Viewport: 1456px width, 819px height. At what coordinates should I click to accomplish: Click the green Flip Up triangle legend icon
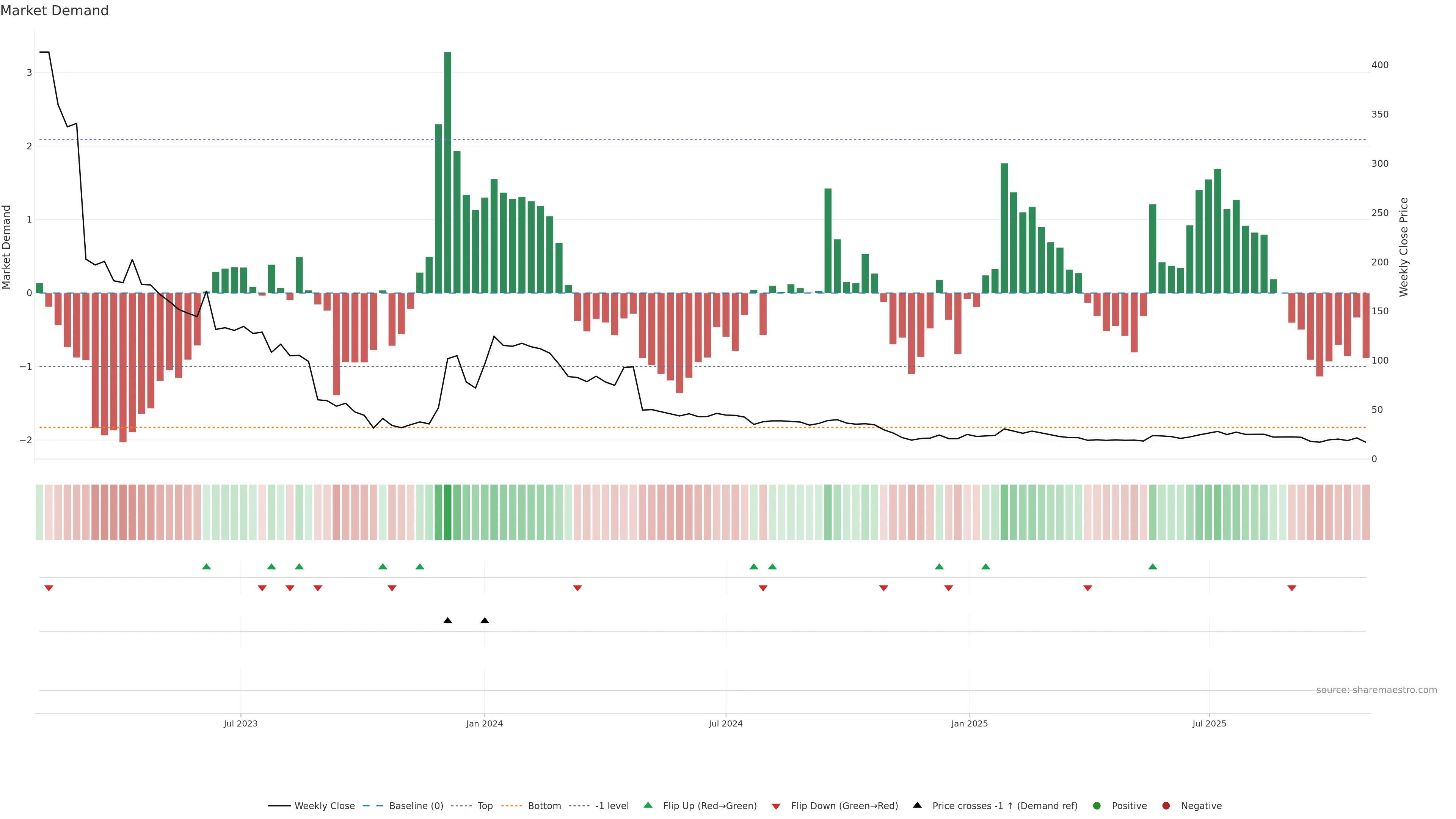coord(648,805)
